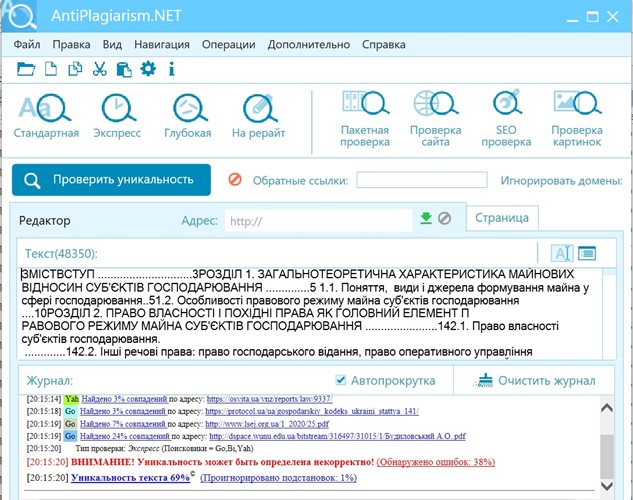633x500 pixels.
Task: Switch to page view icon in text panel
Action: pyautogui.click(x=587, y=253)
